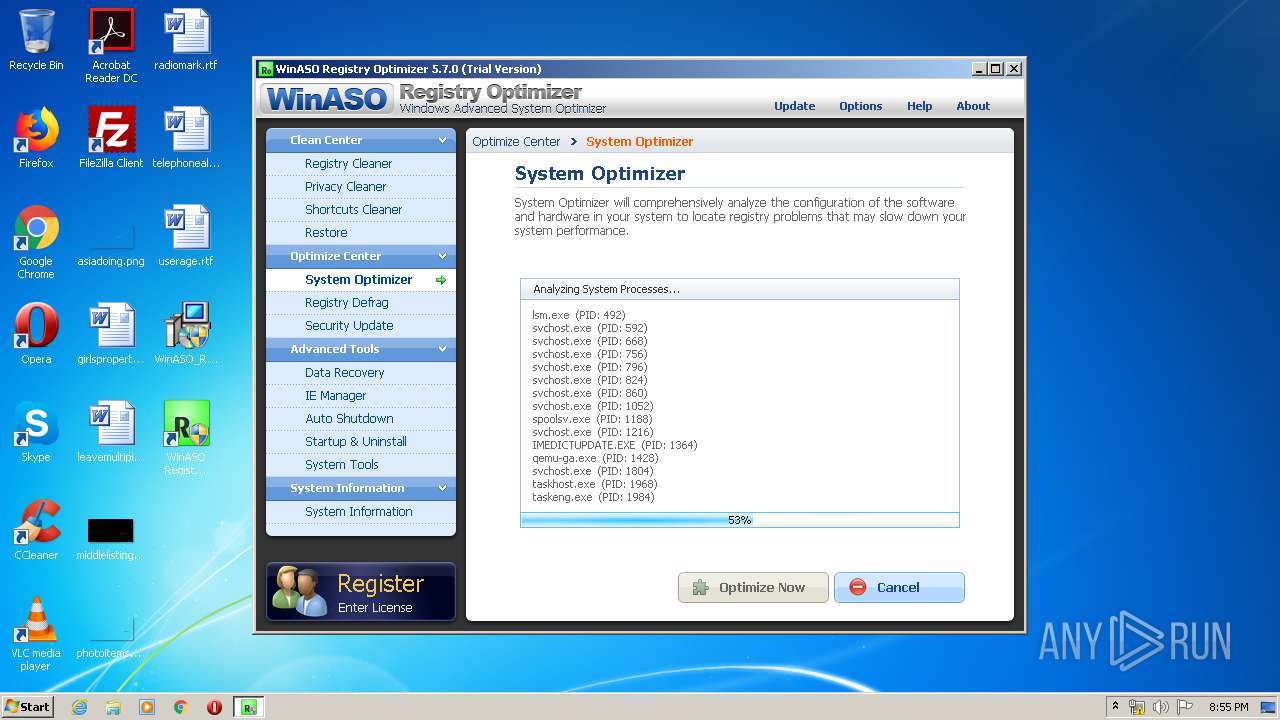Image resolution: width=1280 pixels, height=720 pixels.
Task: Click the volume speaker tray icon
Action: pos(1161,707)
